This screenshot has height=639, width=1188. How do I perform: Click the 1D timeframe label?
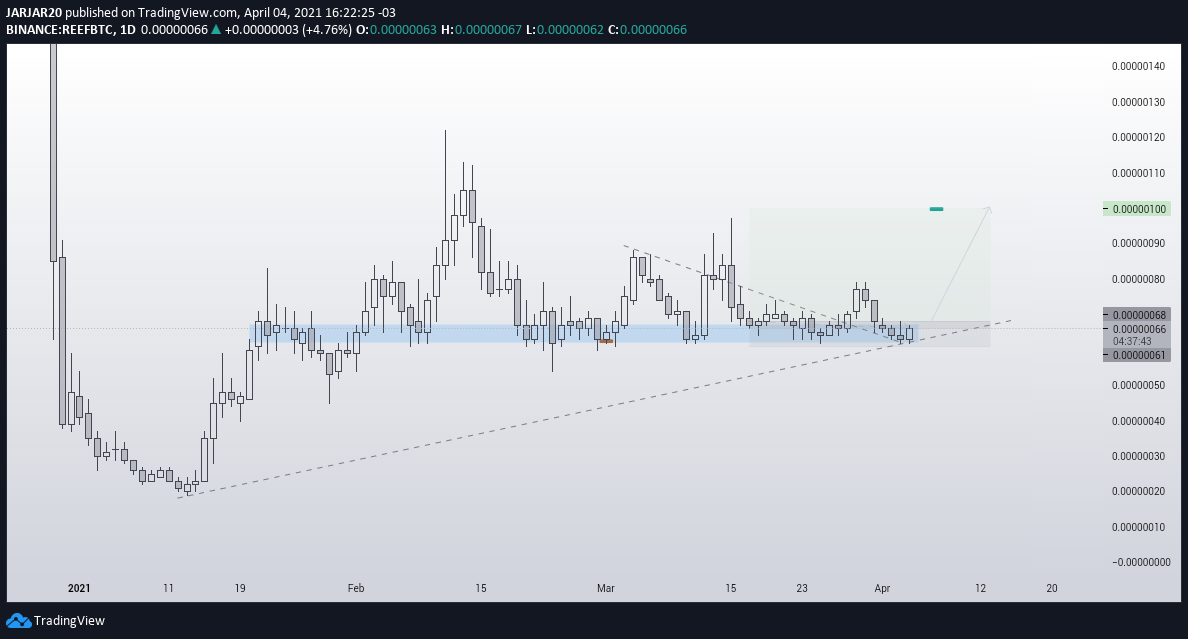(x=128, y=30)
